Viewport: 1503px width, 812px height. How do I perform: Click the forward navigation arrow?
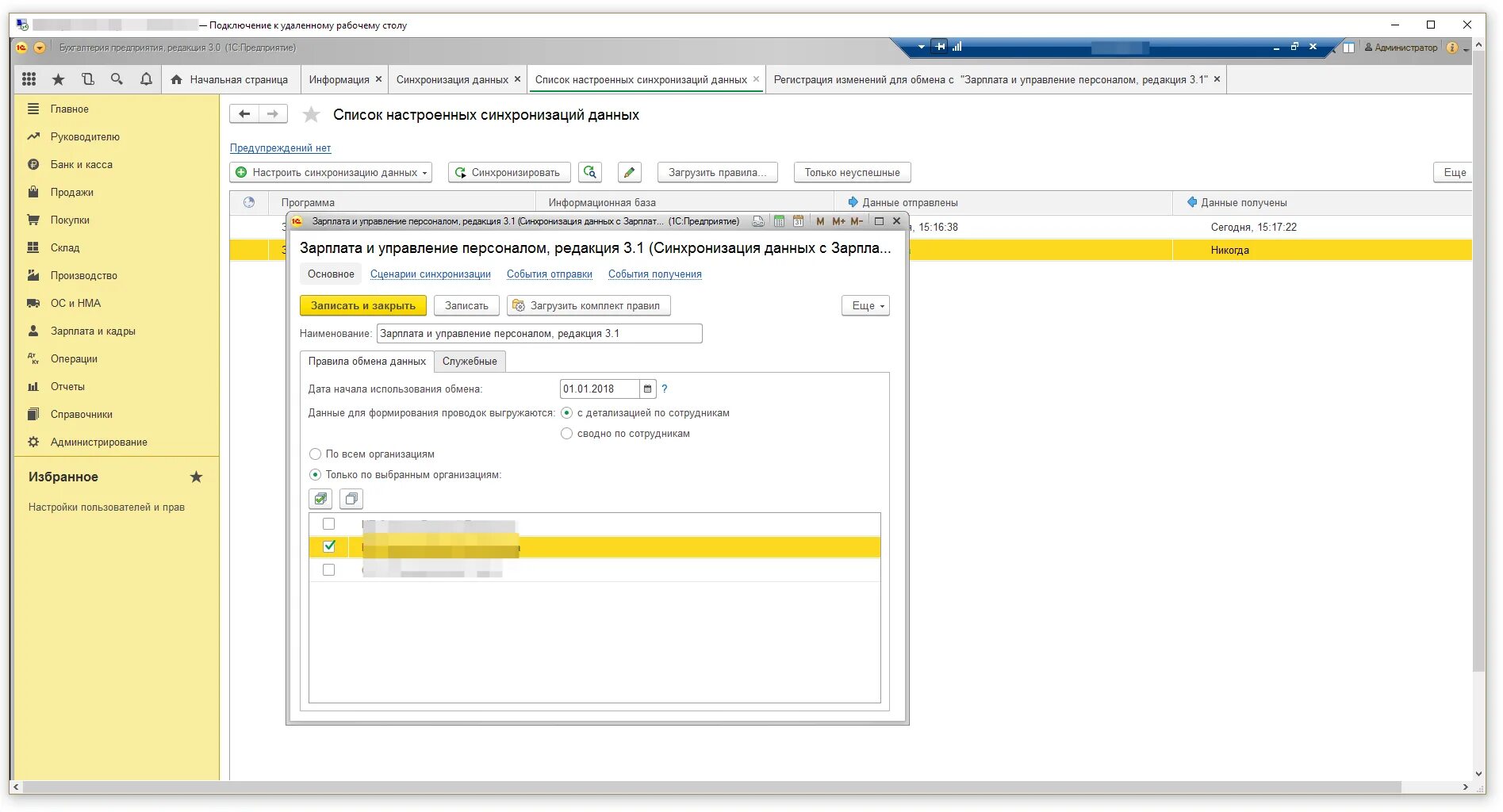[273, 114]
